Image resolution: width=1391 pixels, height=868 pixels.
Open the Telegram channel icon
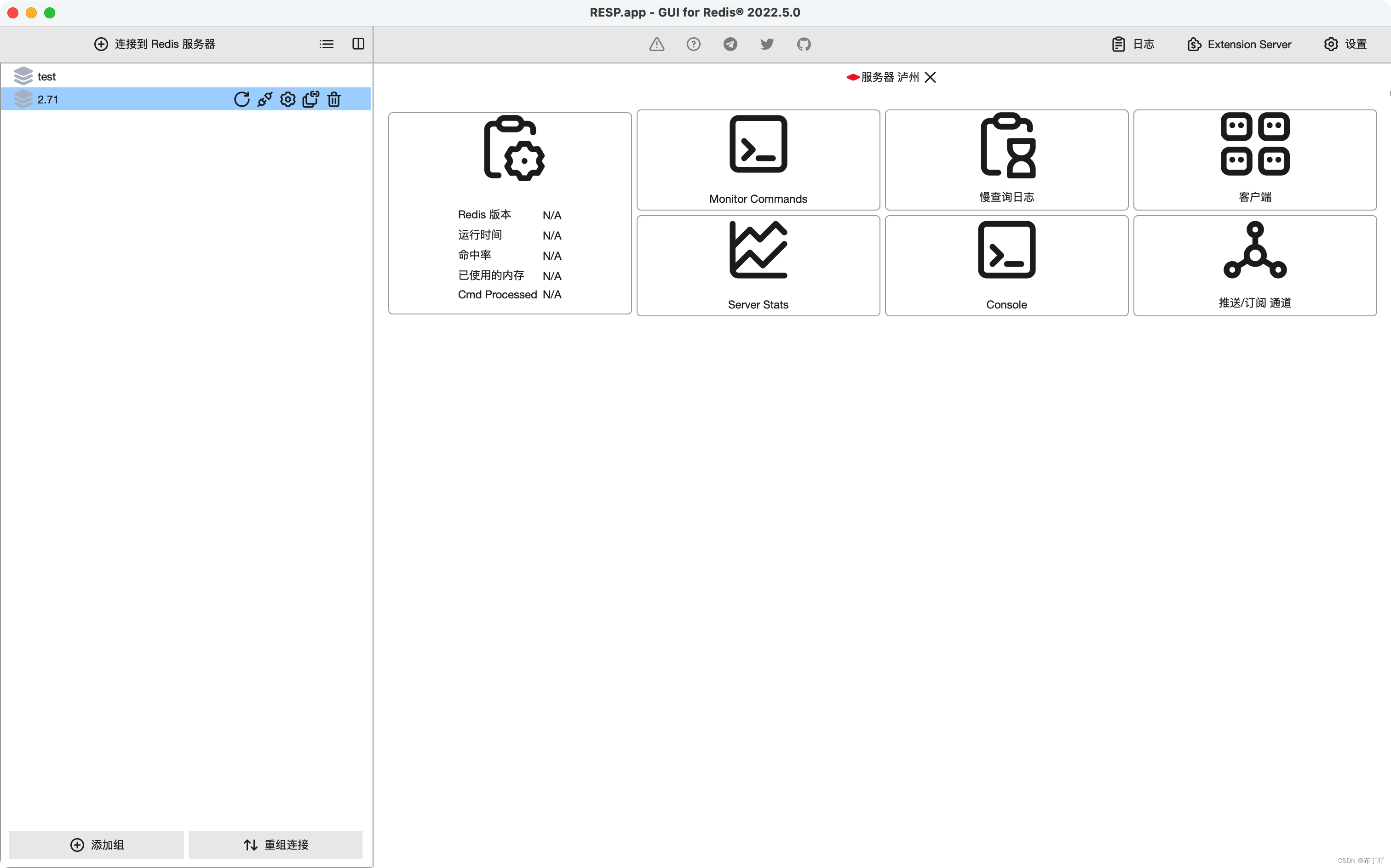tap(730, 44)
